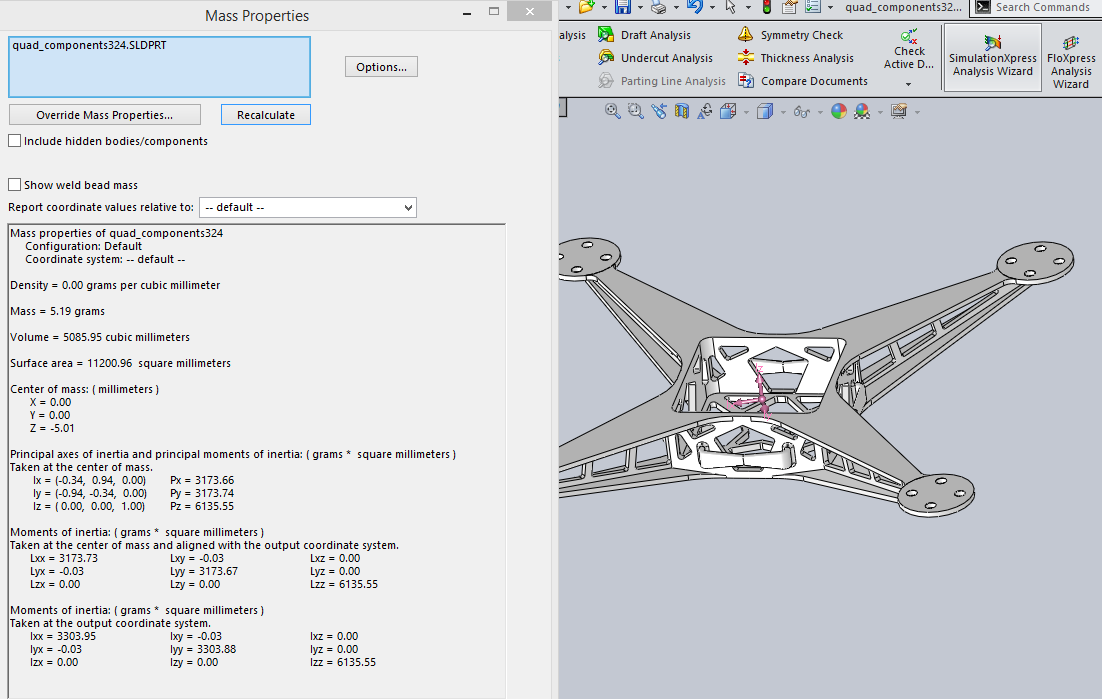
Task: Choose the Select cursor tool icon
Action: (x=731, y=7)
